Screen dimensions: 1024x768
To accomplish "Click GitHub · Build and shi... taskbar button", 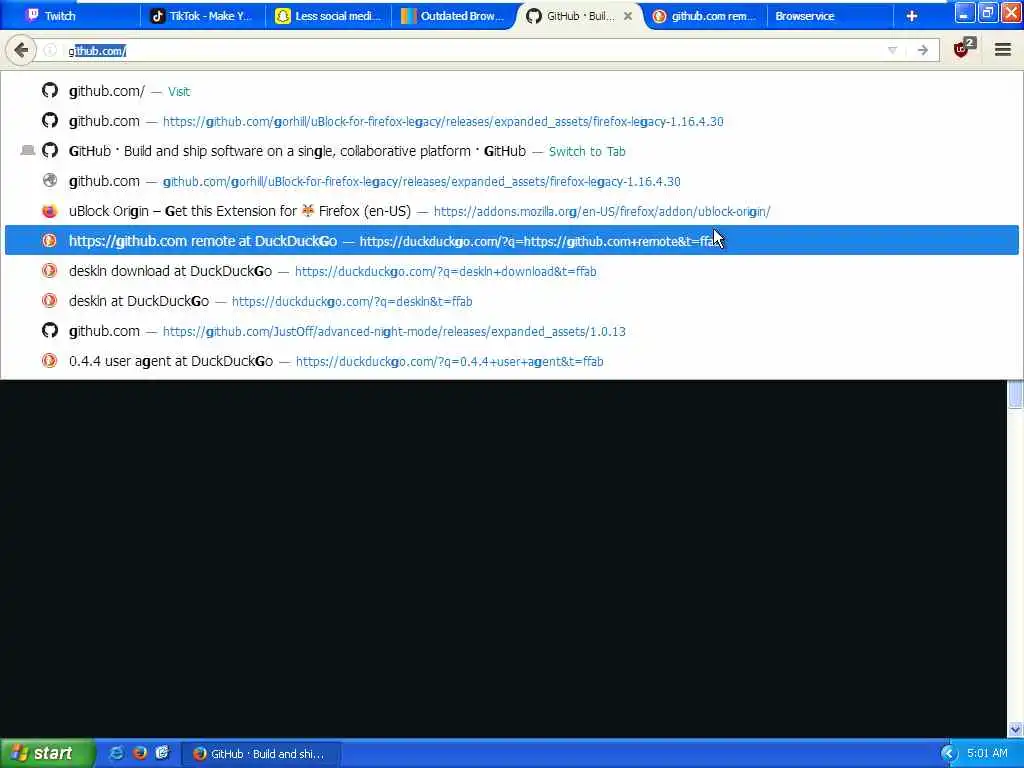I will (x=260, y=754).
